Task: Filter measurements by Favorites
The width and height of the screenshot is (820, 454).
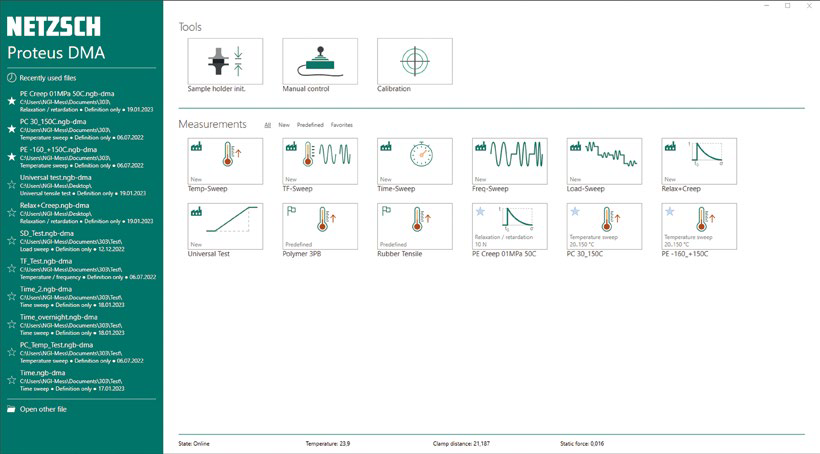Action: [x=341, y=125]
